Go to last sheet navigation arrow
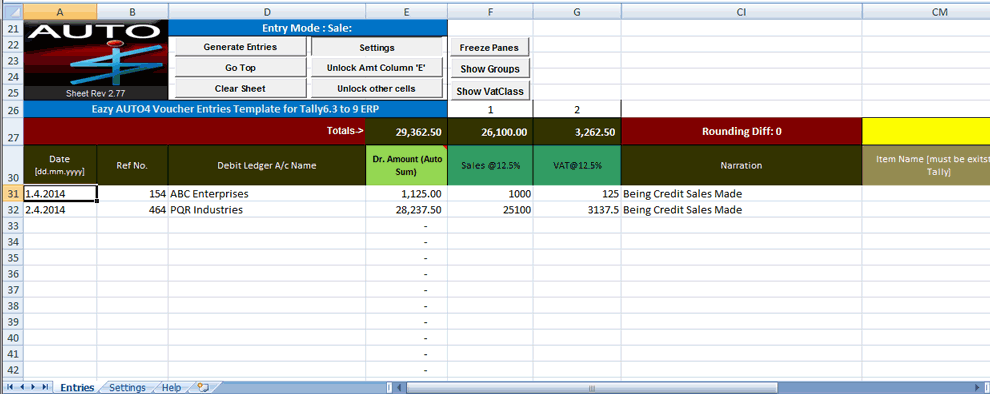Viewport: 990px width, 394px height. click(44, 387)
